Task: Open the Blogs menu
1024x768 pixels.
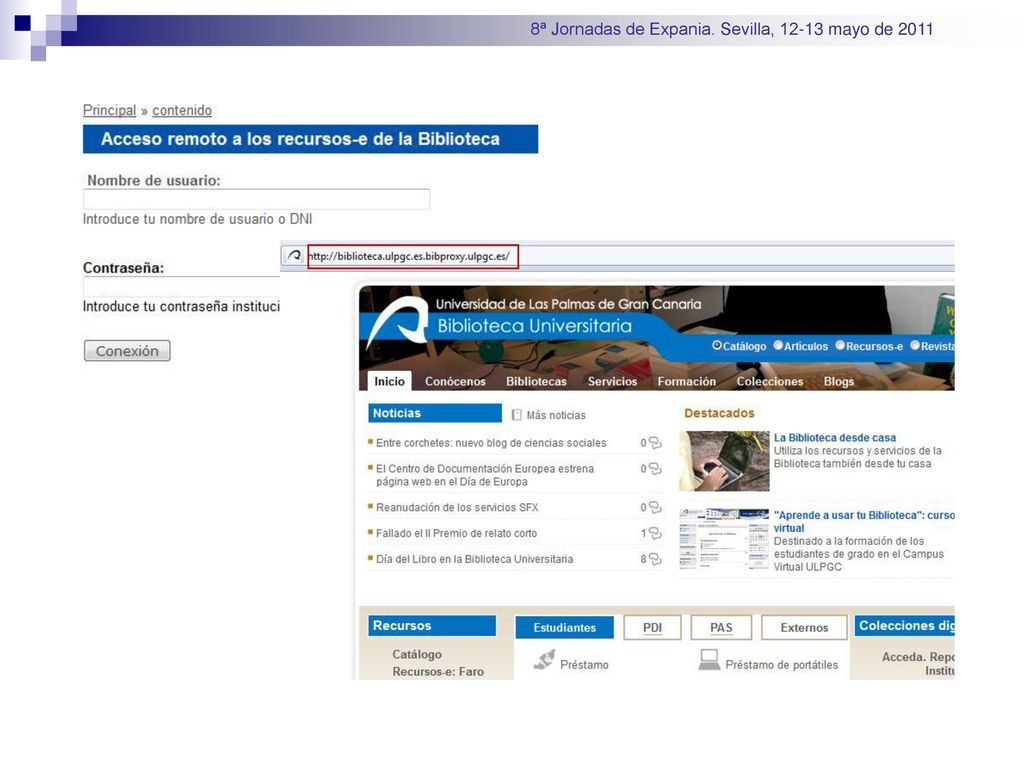Action: (839, 381)
